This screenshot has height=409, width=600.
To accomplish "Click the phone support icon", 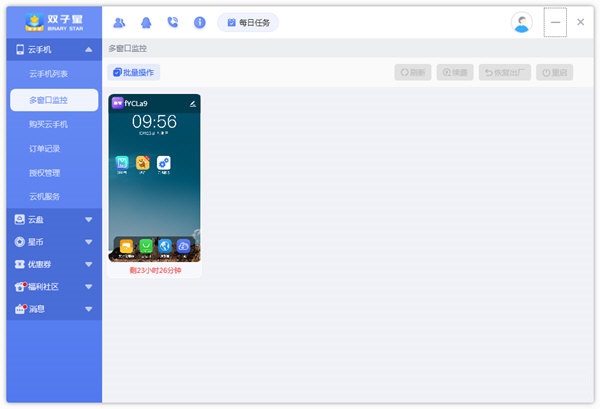I will point(173,22).
